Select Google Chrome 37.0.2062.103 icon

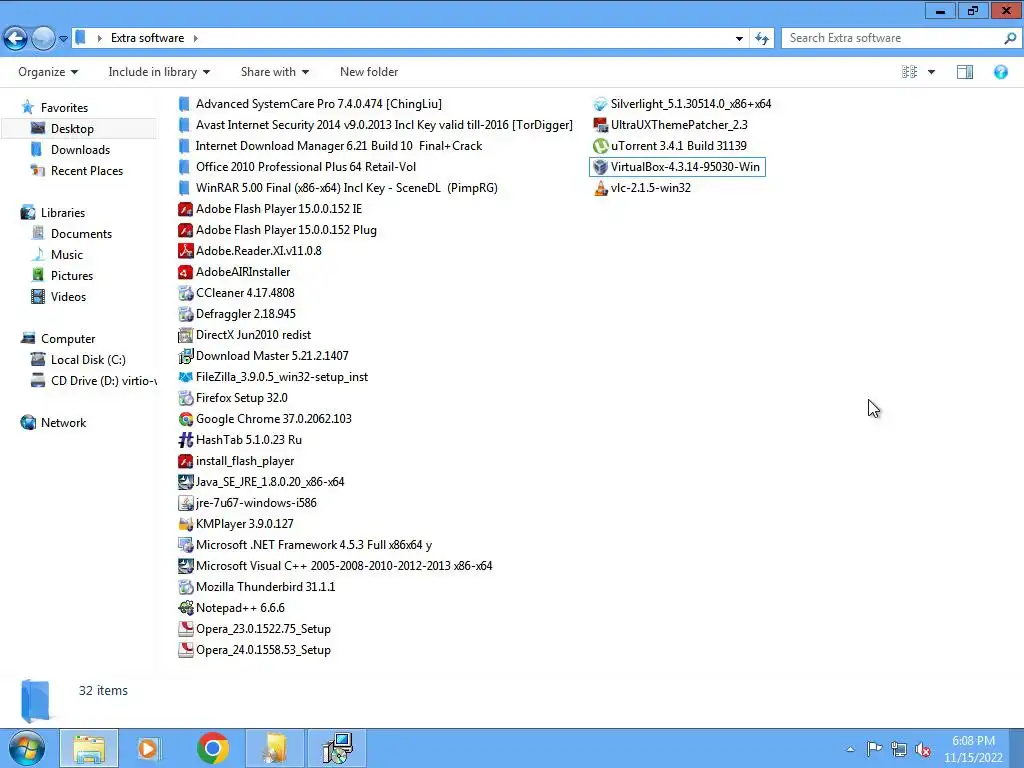[x=185, y=419]
